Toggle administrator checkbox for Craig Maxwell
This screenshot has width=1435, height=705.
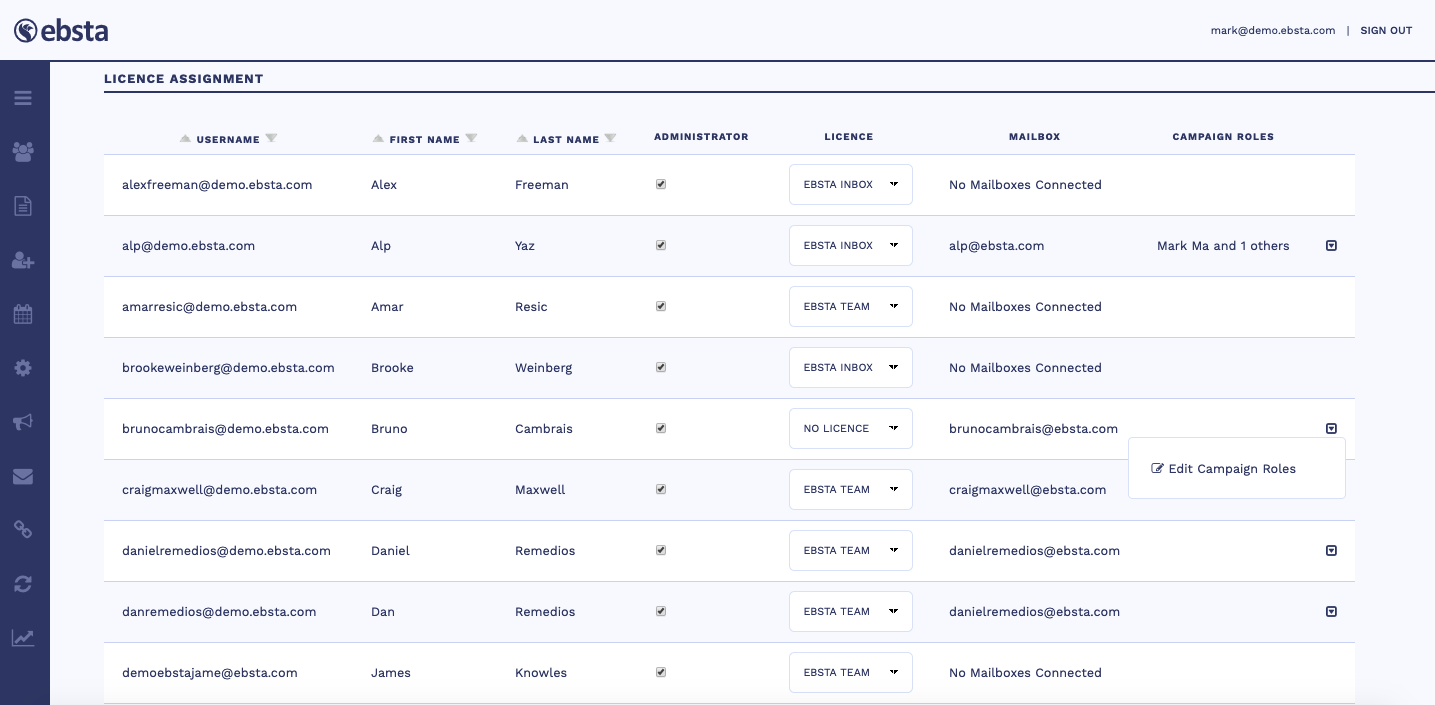661,490
